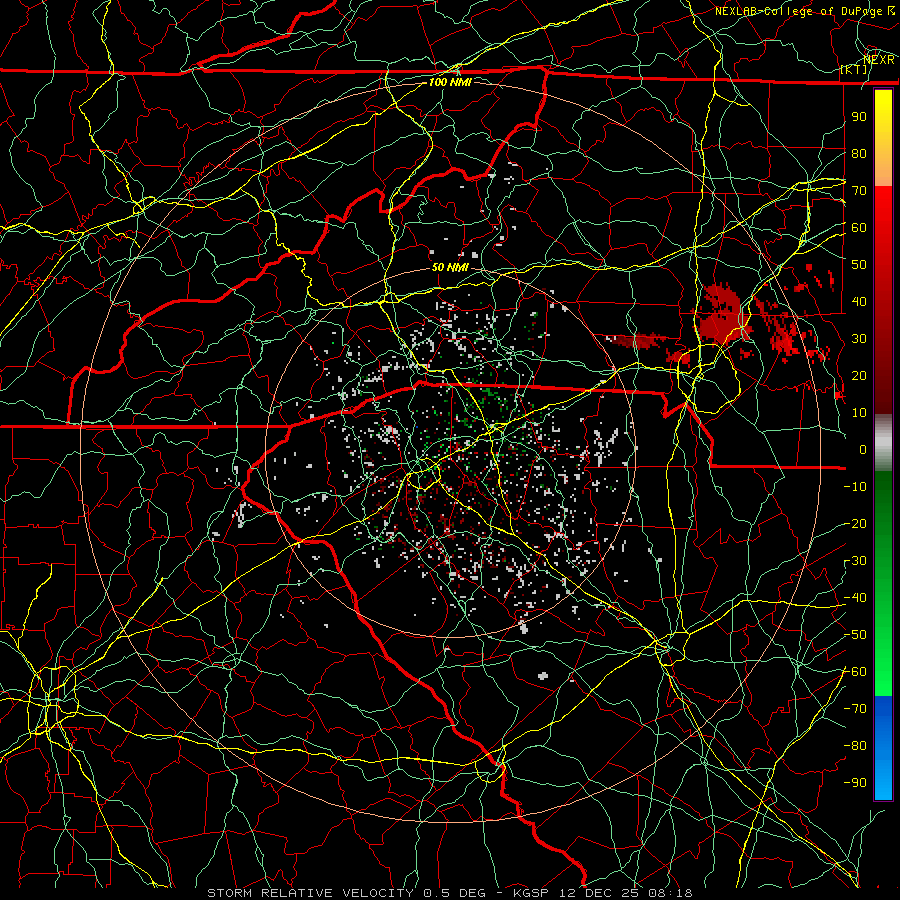Image resolution: width=900 pixels, height=900 pixels.
Task: Select the -90 scale label
Action: [855, 783]
